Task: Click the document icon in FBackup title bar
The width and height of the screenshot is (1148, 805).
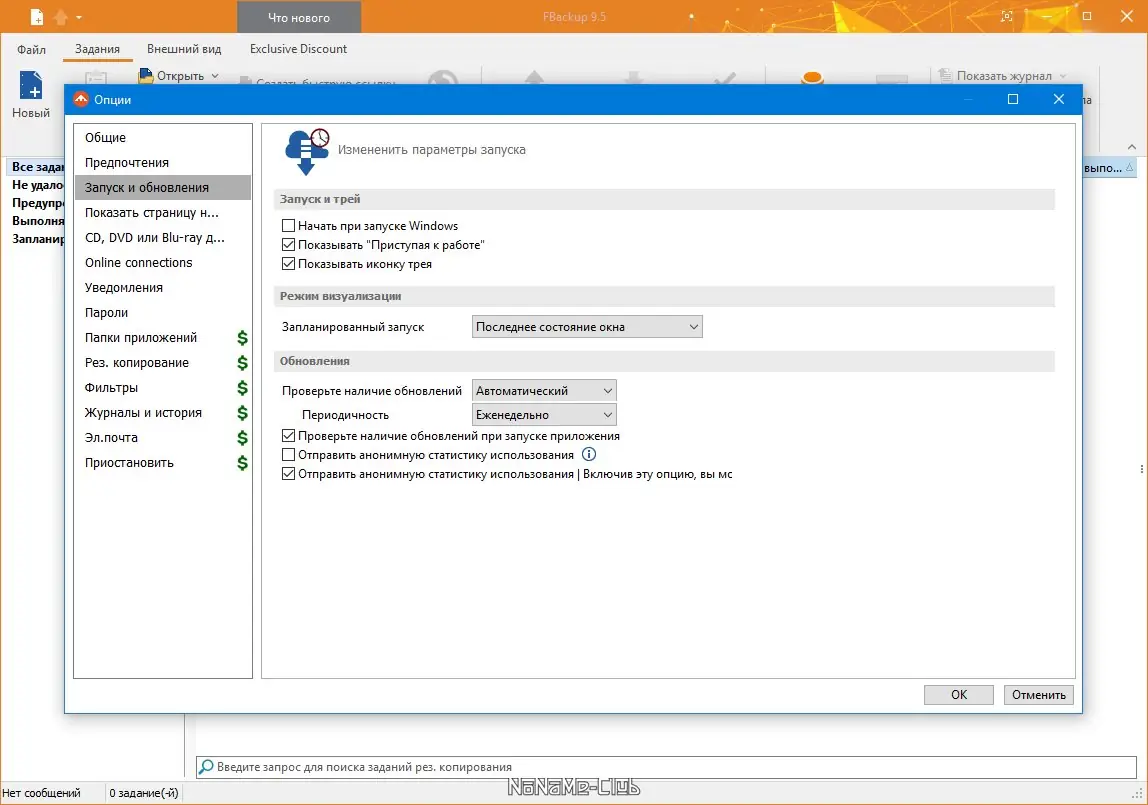Action: 37,16
